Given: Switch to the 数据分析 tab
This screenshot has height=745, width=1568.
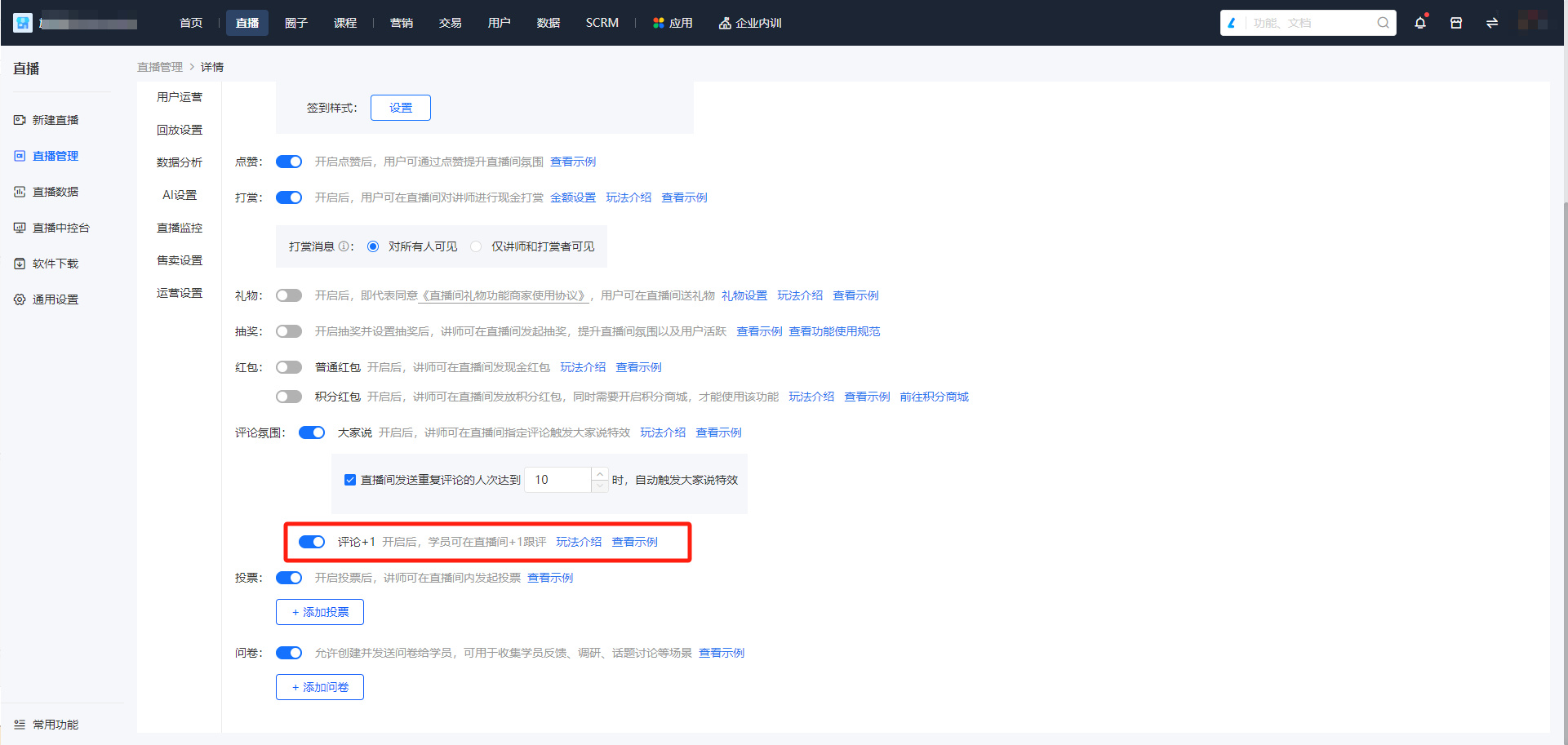Looking at the screenshot, I should pos(180,162).
